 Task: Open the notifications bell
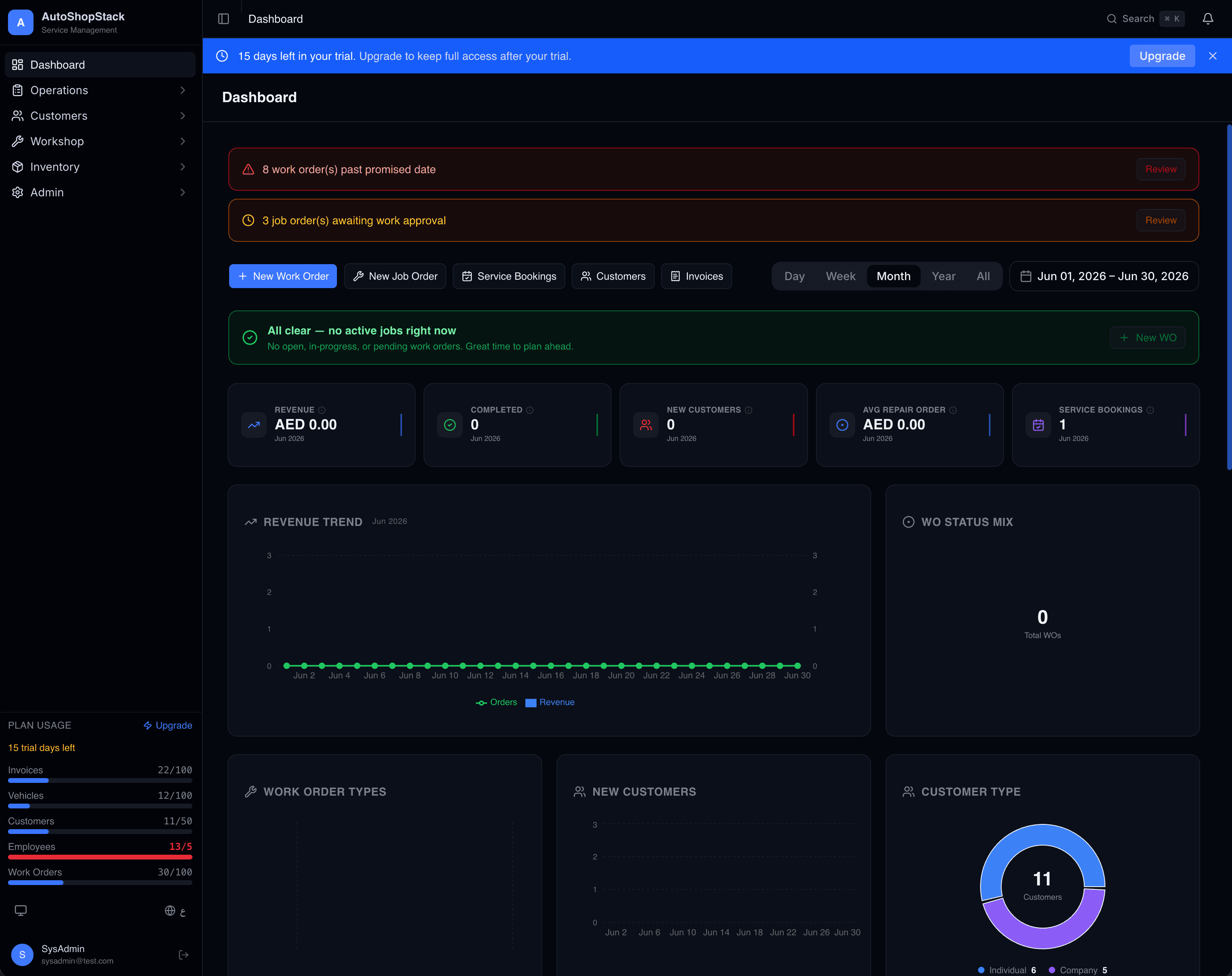tap(1207, 19)
